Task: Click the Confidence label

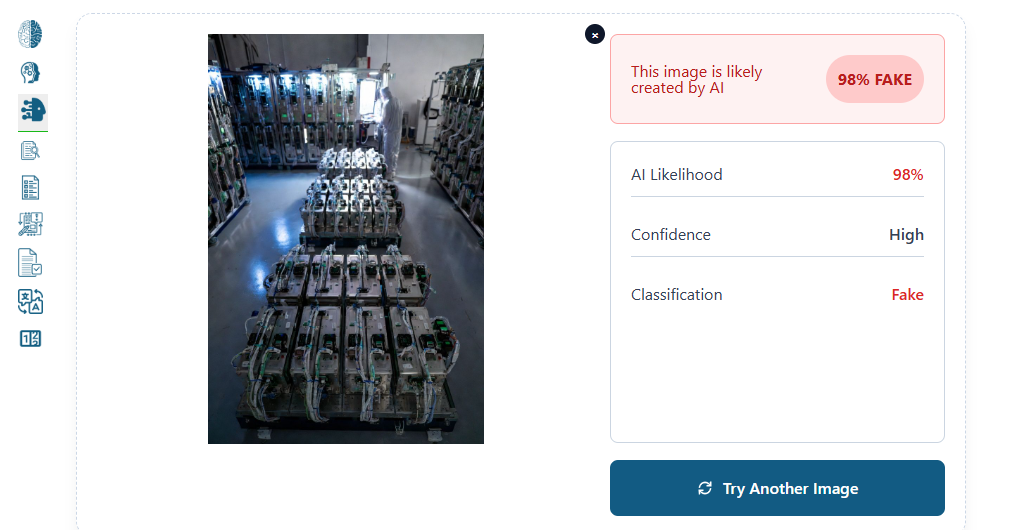Action: click(671, 235)
